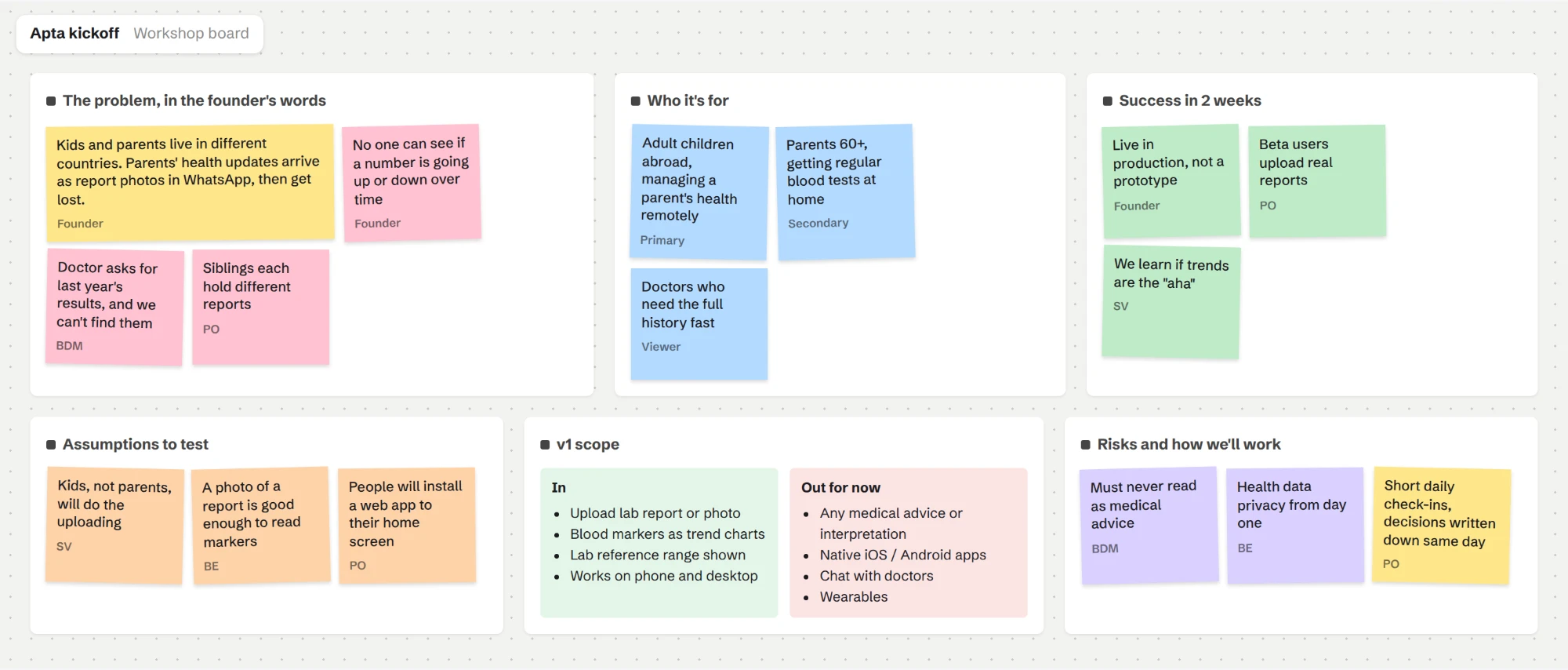This screenshot has width=1568, height=670.
Task: Click the blue "Doctors who need the full history fast" note
Action: tap(699, 324)
